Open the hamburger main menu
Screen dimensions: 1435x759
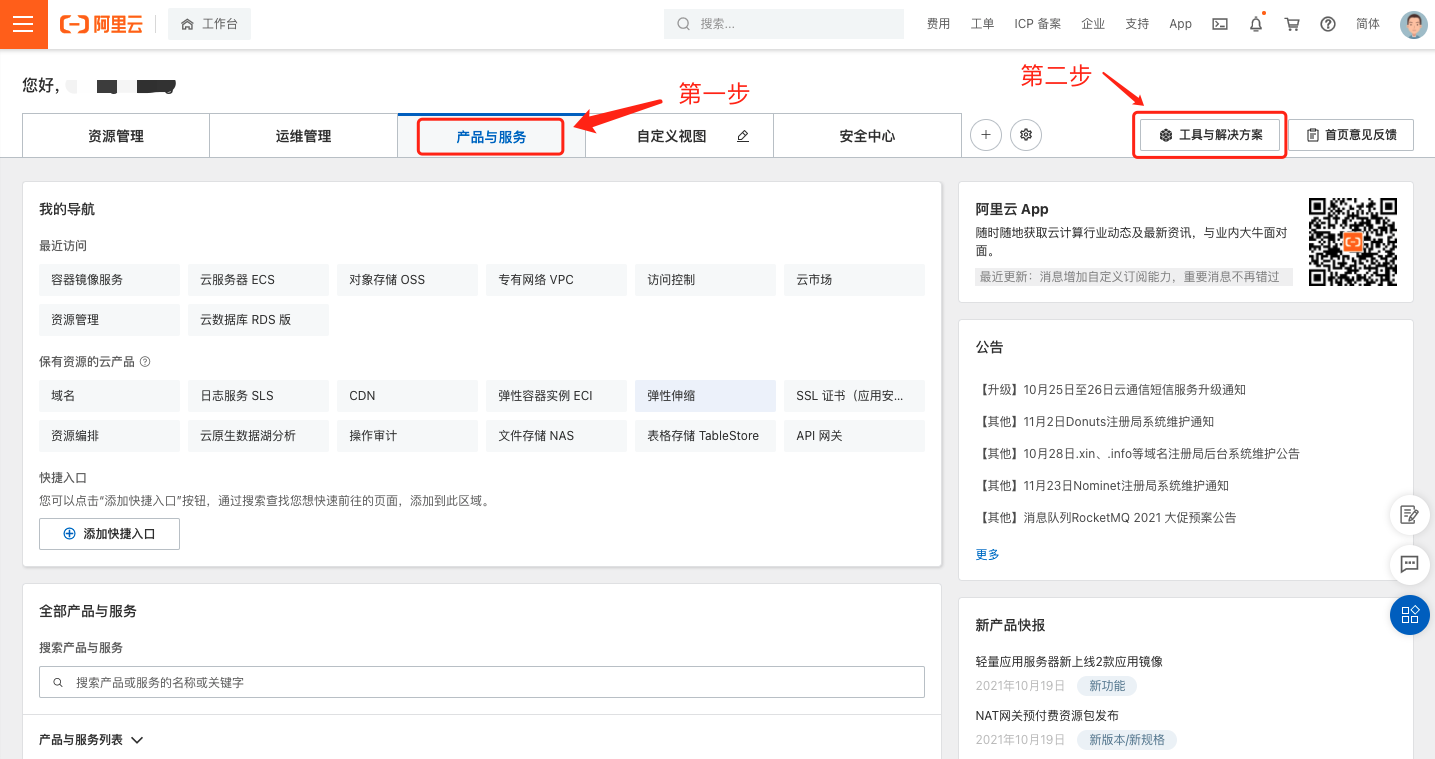(x=23, y=24)
